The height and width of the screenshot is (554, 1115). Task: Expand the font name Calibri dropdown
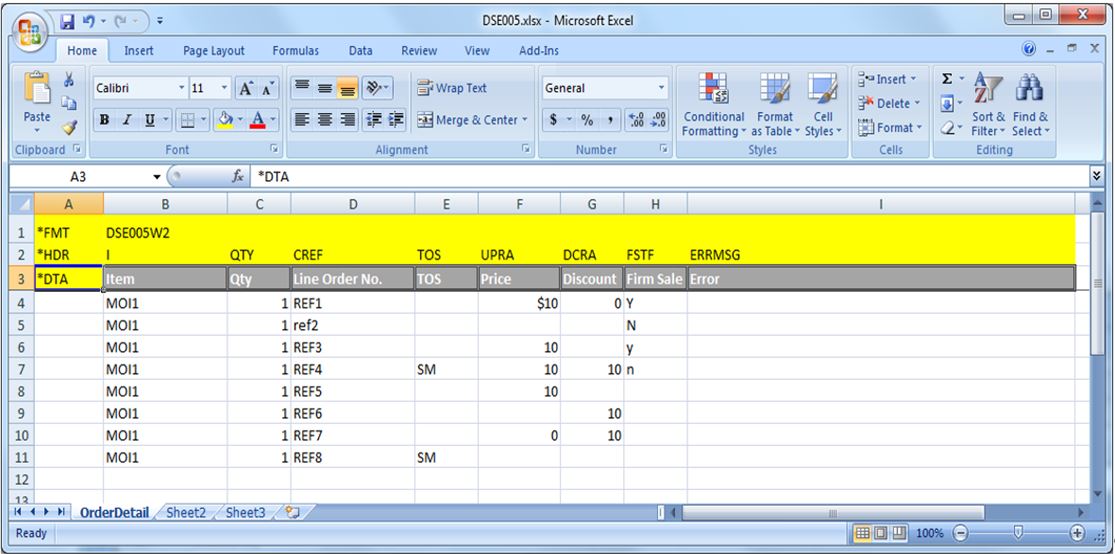pos(181,88)
